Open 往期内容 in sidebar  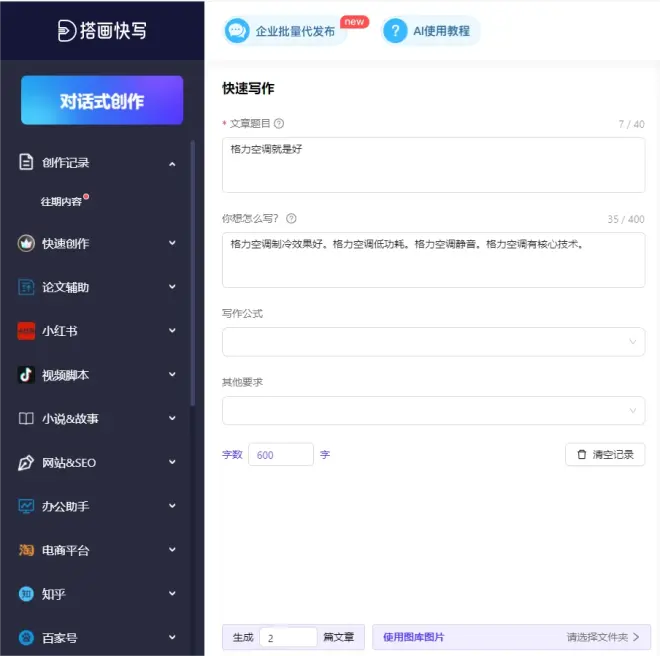(x=61, y=201)
